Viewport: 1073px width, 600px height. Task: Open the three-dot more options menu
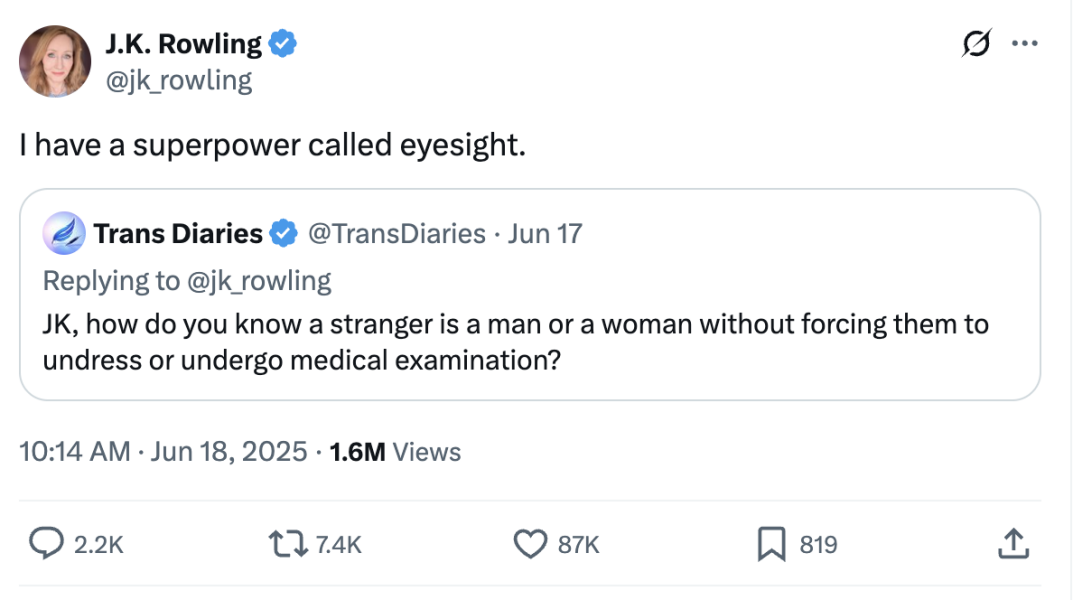click(x=1025, y=44)
